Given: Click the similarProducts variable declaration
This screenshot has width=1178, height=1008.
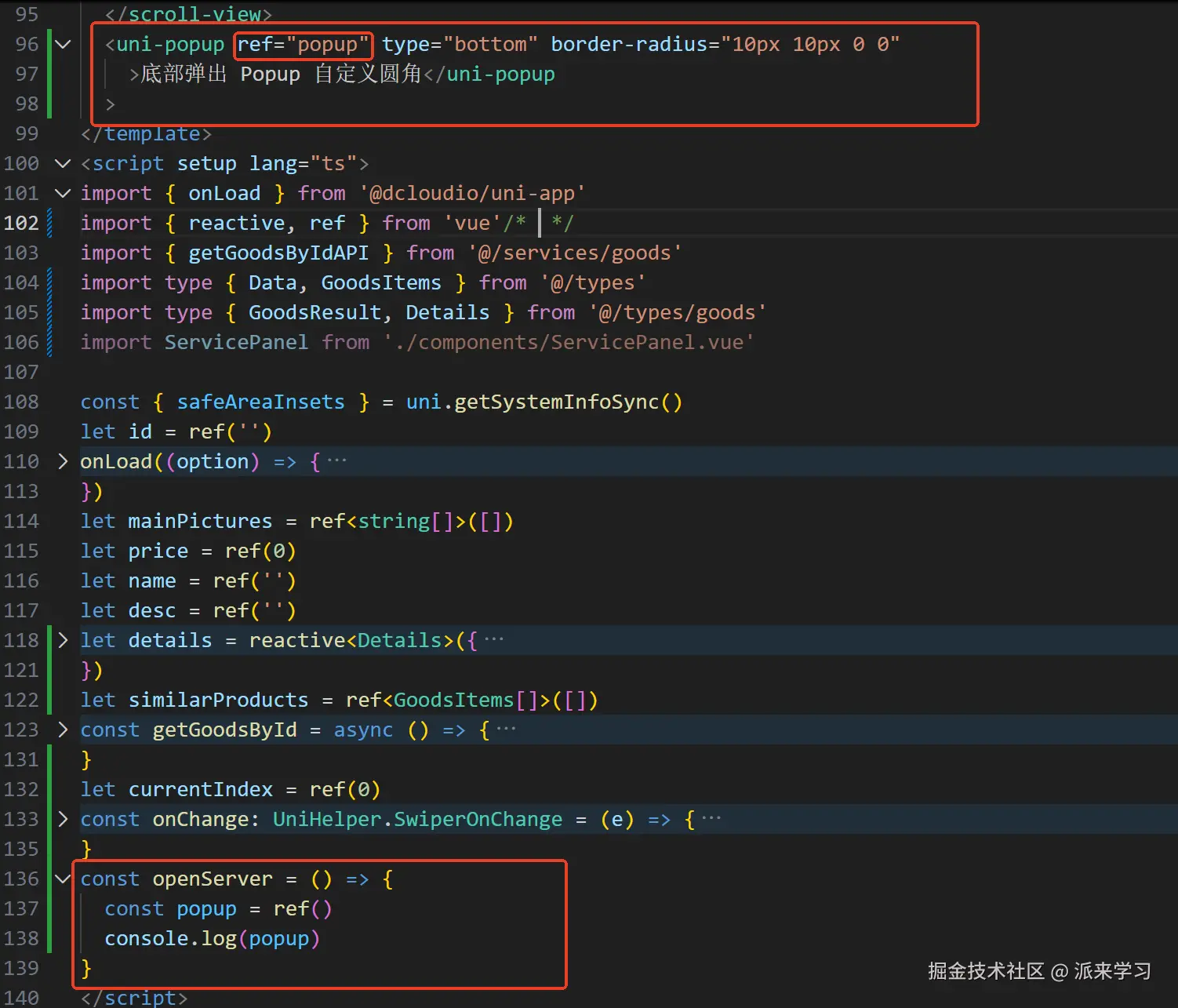Looking at the screenshot, I should [218, 701].
